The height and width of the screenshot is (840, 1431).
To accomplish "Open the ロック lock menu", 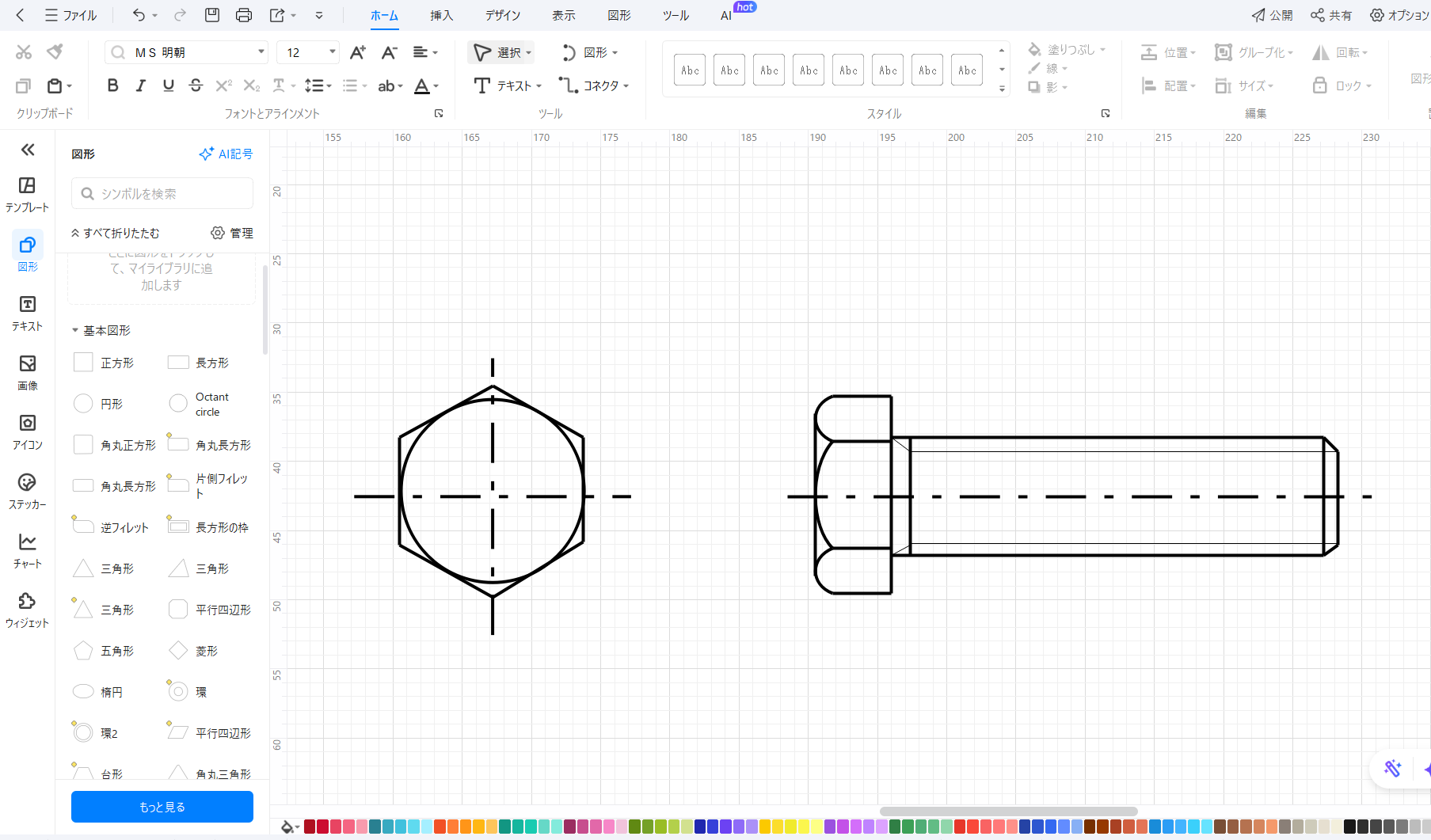I will tap(1342, 86).
